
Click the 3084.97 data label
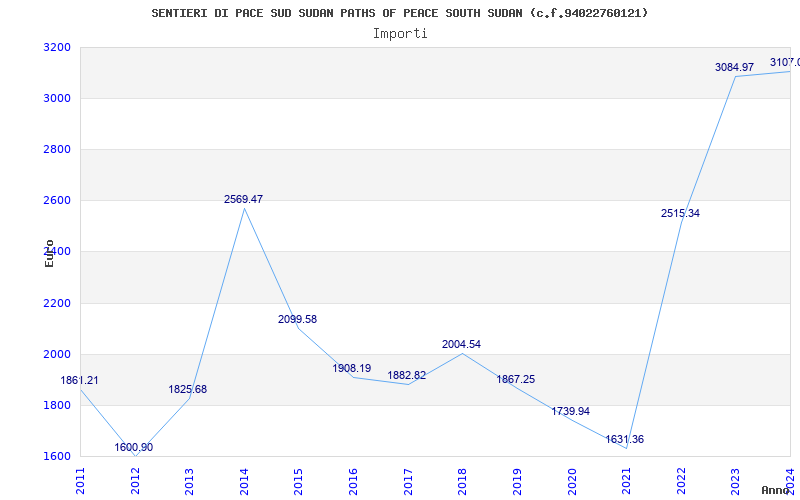point(734,67)
